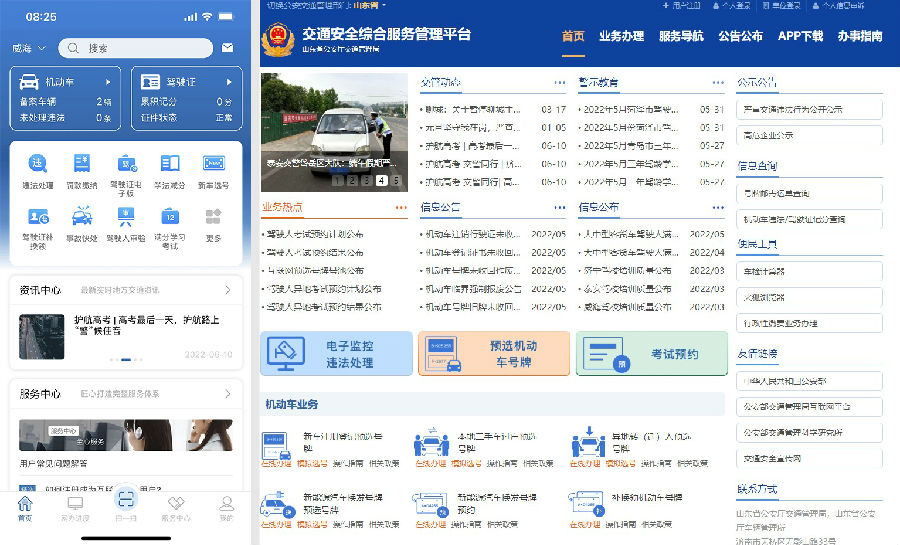Switch to the 业务办理 nav tab
The width and height of the screenshot is (900, 545).
click(621, 36)
